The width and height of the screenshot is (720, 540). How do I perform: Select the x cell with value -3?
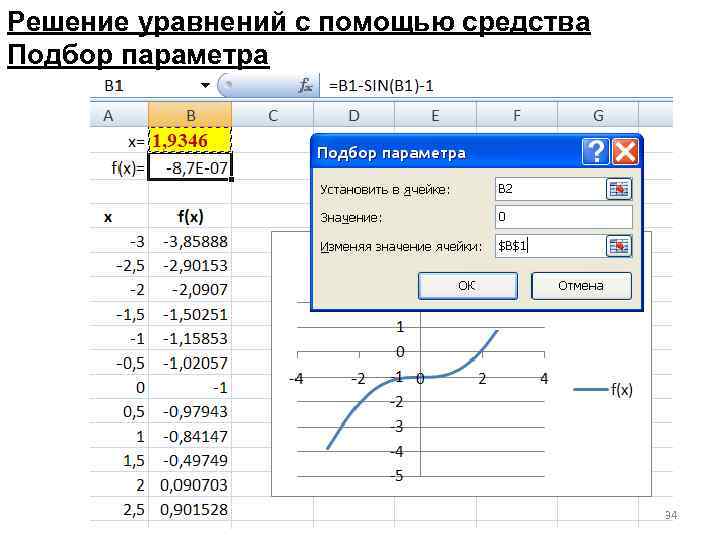tap(119, 241)
